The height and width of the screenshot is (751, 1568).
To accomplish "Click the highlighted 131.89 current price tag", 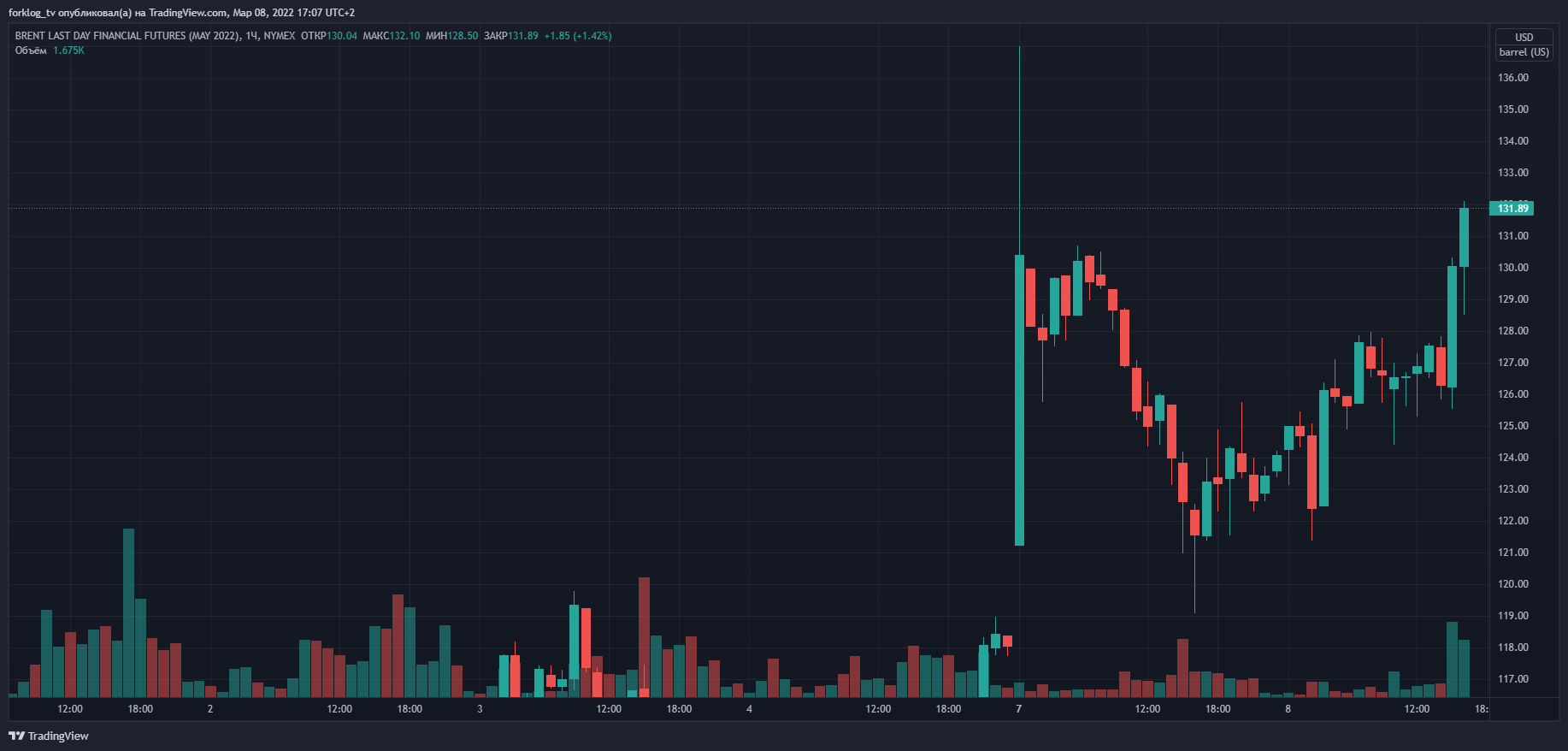I will (x=1512, y=208).
